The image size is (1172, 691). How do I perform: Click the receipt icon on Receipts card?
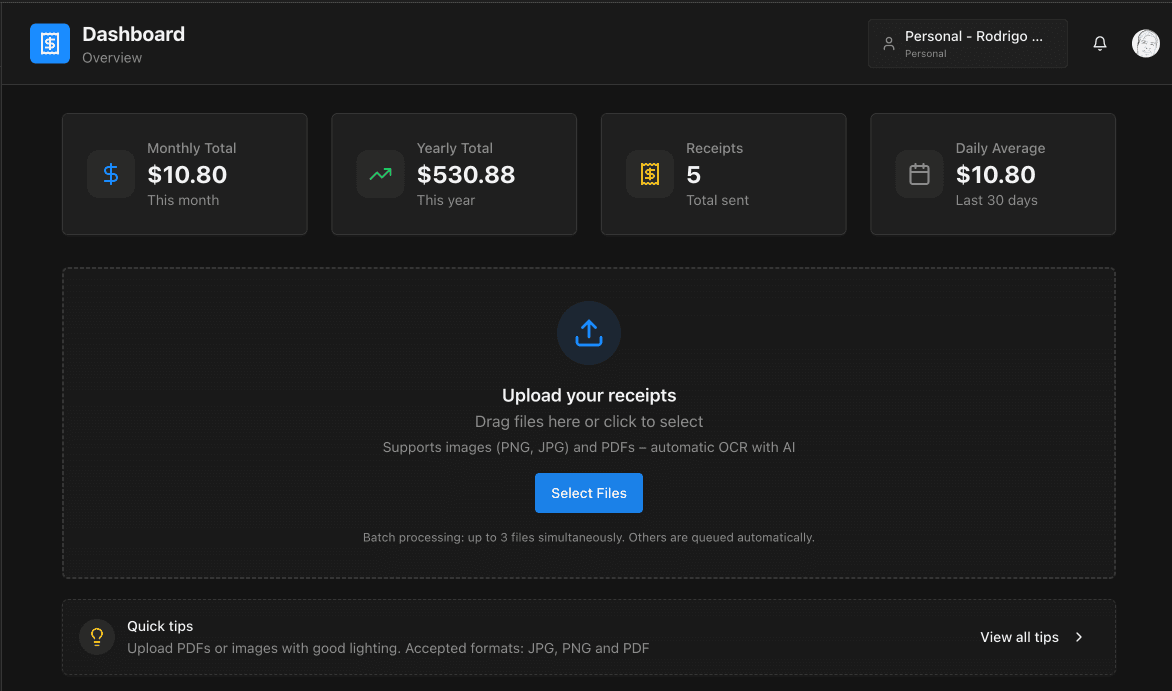click(x=649, y=173)
